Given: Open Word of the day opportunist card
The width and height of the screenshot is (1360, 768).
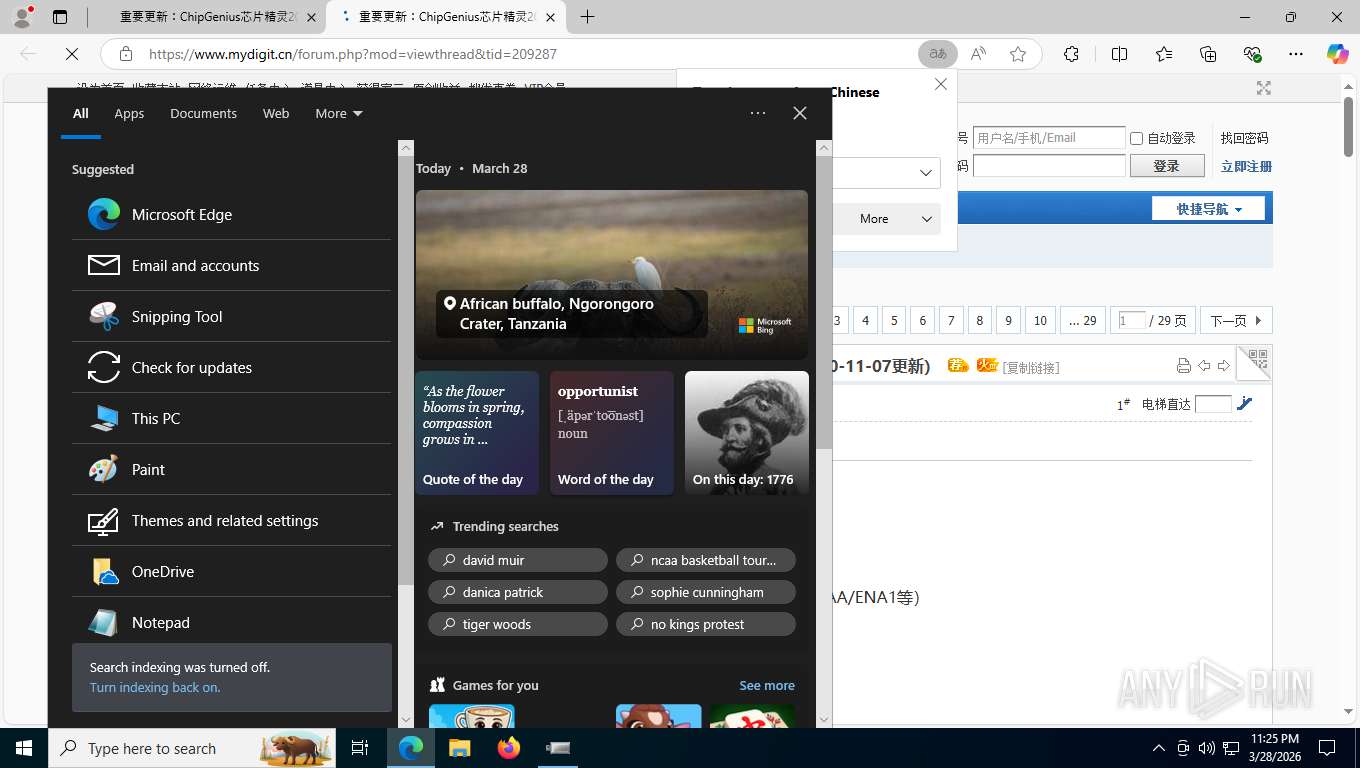Looking at the screenshot, I should pyautogui.click(x=612, y=433).
